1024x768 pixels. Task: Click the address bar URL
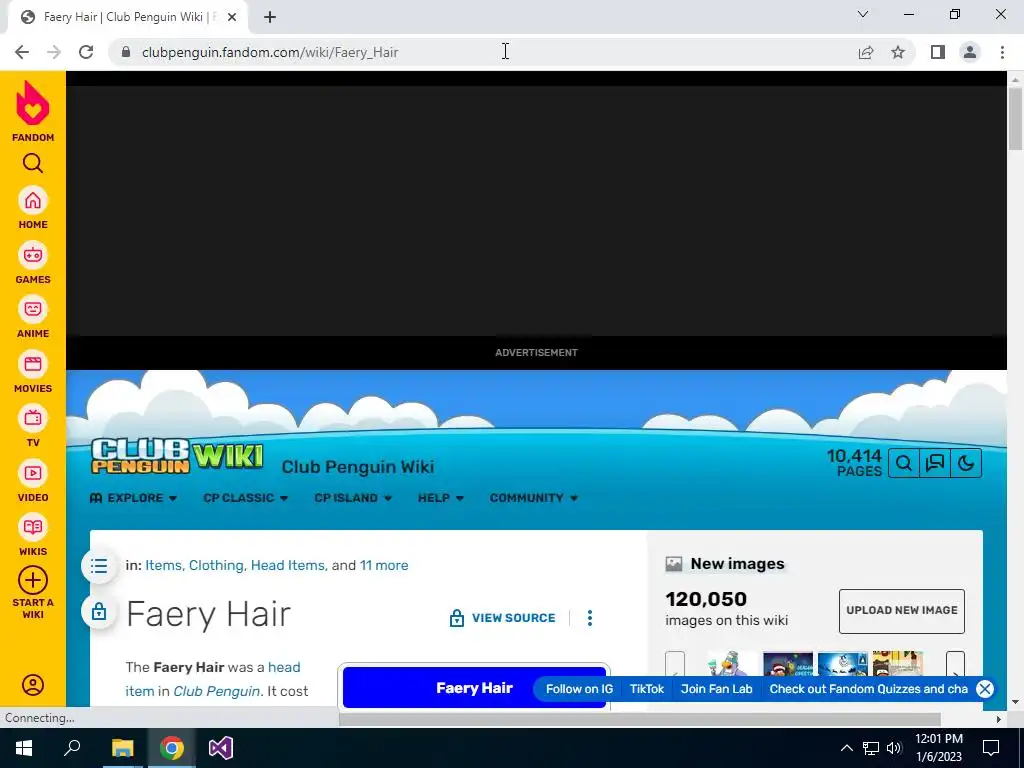(x=270, y=52)
